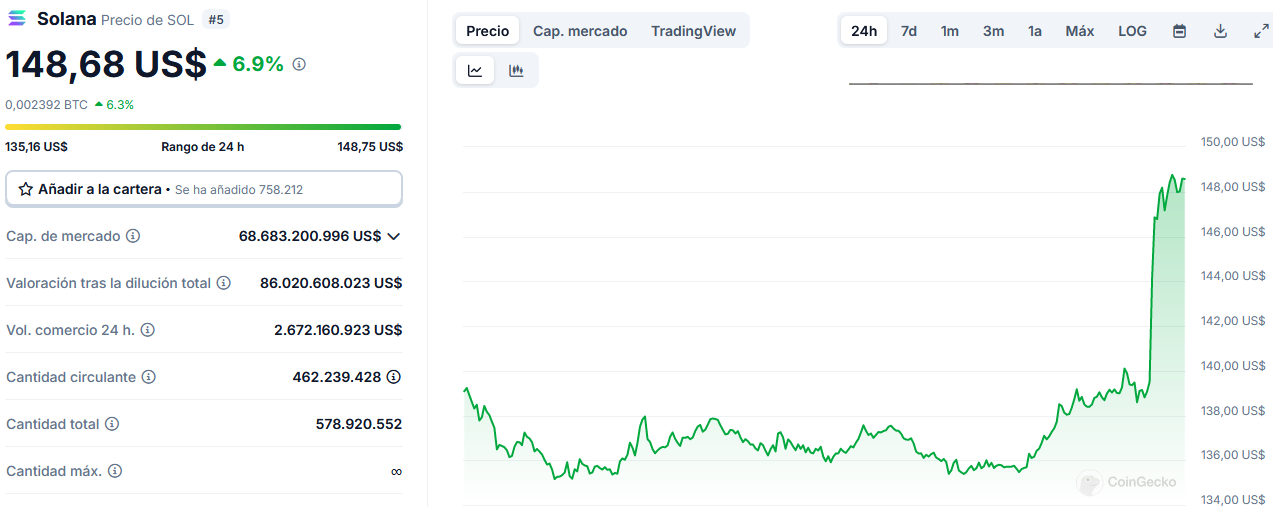Viewport: 1273px width, 507px height.
Task: Click the #5 rank badge
Action: pos(215,19)
